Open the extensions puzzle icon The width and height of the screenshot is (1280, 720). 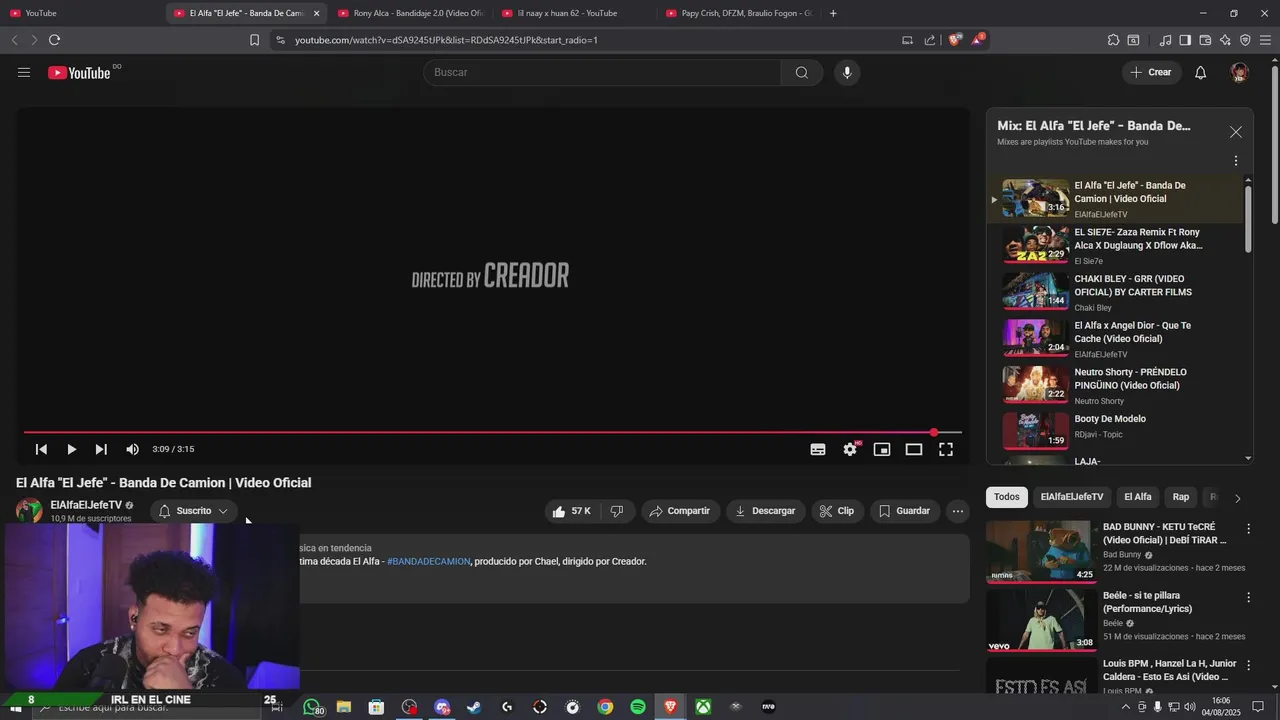click(1113, 40)
